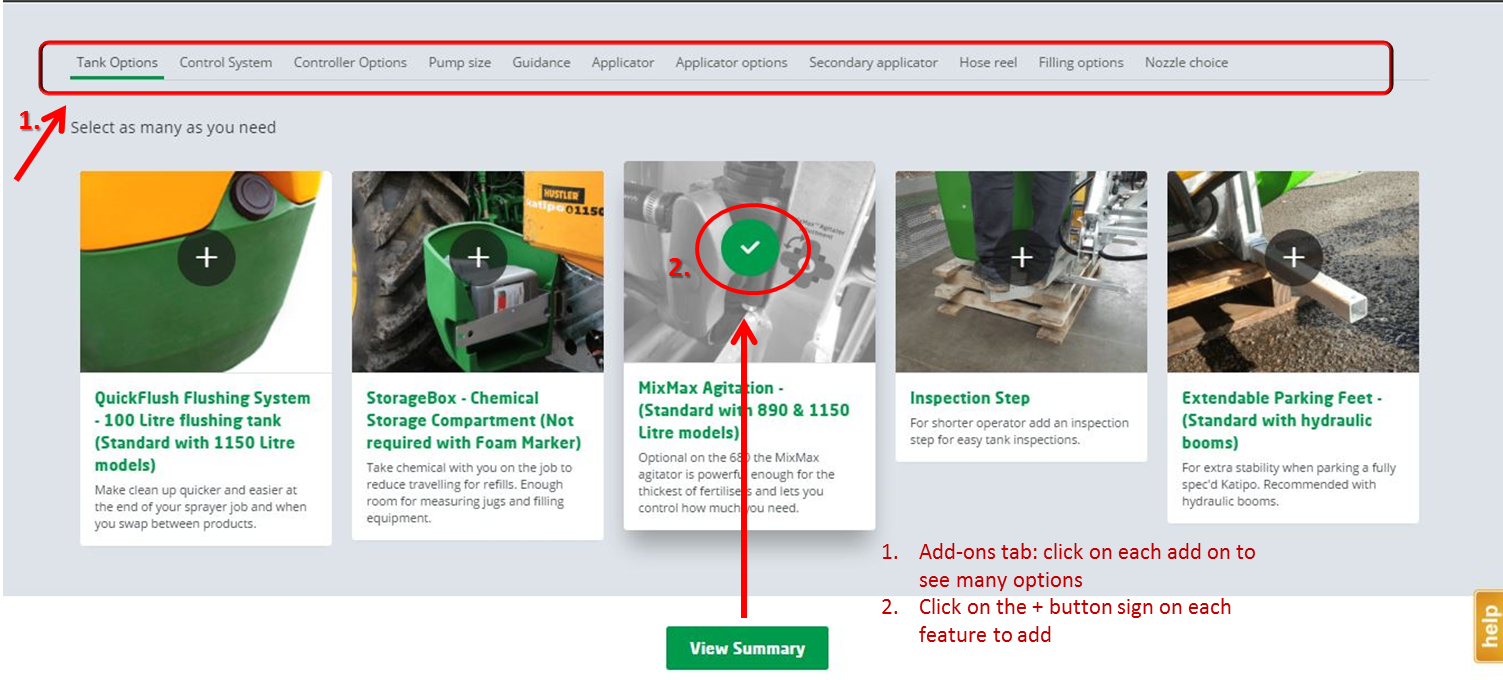Click the Parking Feet description 'For extra stability'
This screenshot has height=680, width=1503.
point(1289,484)
